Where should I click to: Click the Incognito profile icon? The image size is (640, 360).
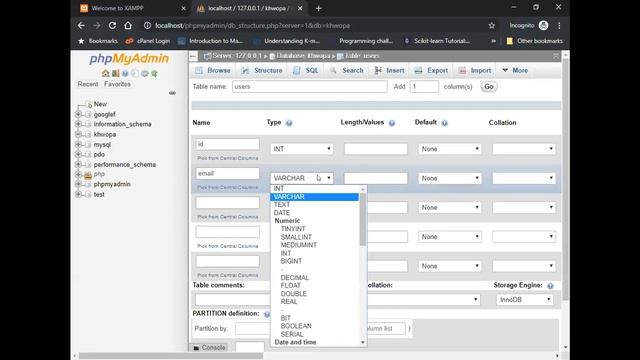[543, 25]
